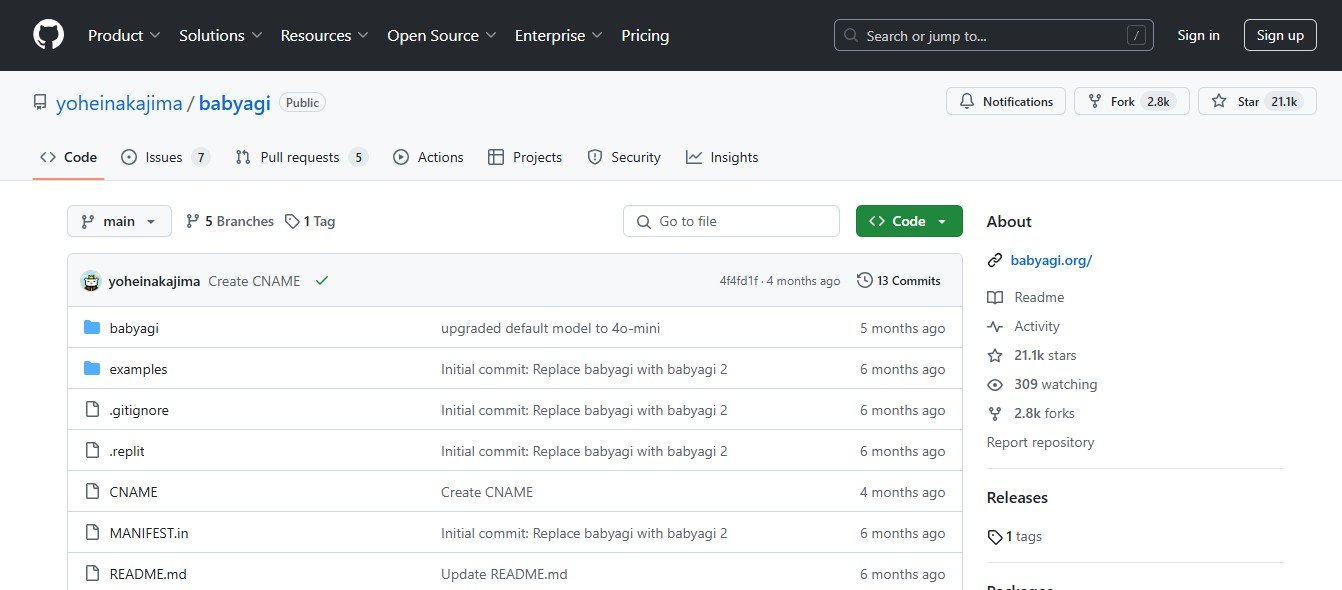Open the Notifications bell button
Screen dimensions: 1342x590
pos(1006,102)
